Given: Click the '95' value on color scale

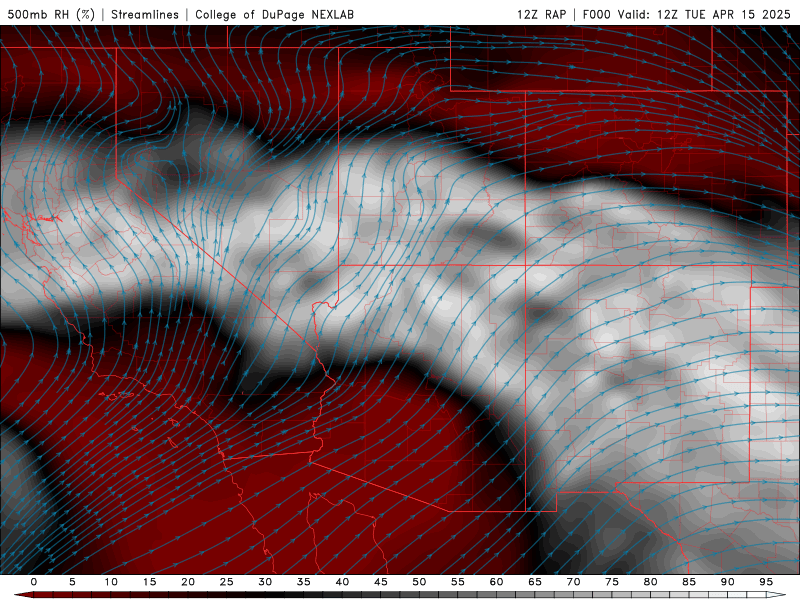Looking at the screenshot, I should pos(766,582).
